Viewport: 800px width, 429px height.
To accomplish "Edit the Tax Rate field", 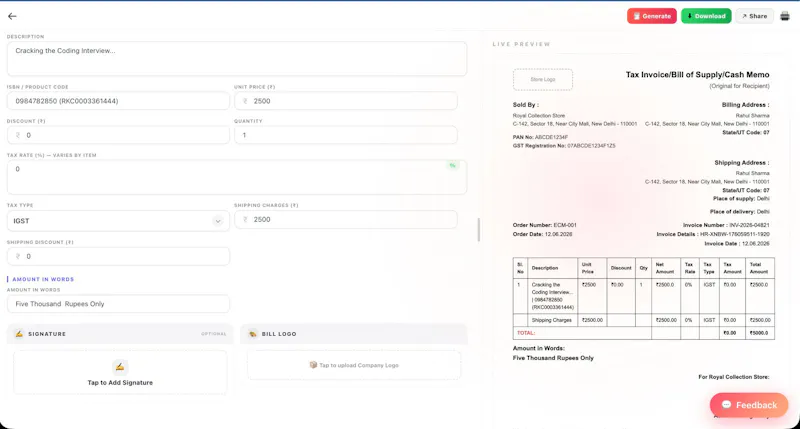I will click(237, 177).
